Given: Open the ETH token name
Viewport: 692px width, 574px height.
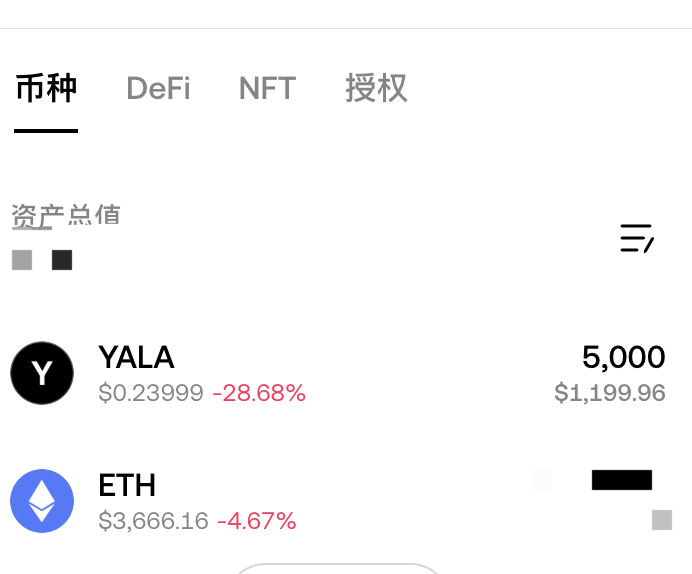Looking at the screenshot, I should click(127, 485).
